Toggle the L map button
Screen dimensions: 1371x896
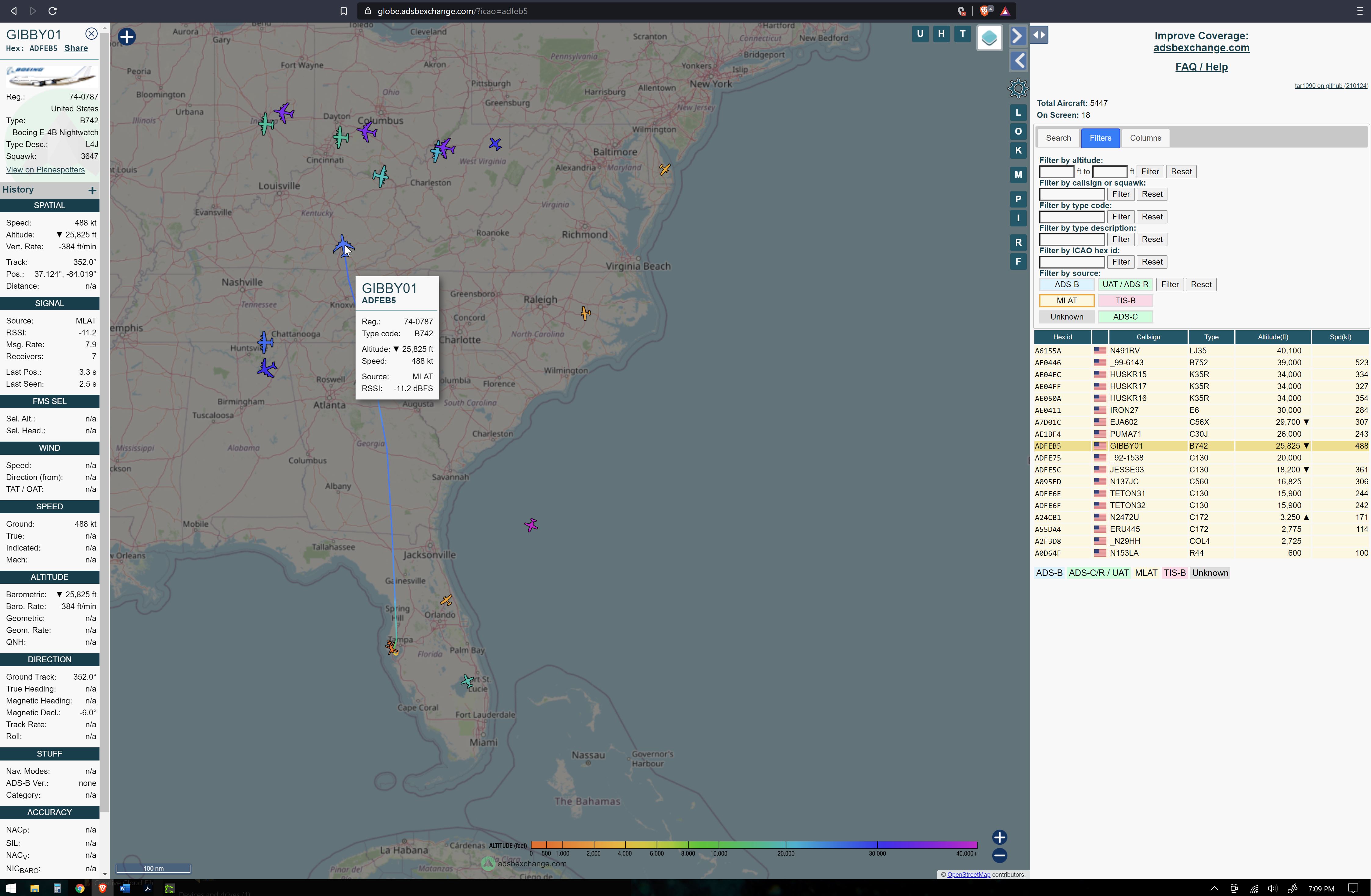click(1018, 113)
